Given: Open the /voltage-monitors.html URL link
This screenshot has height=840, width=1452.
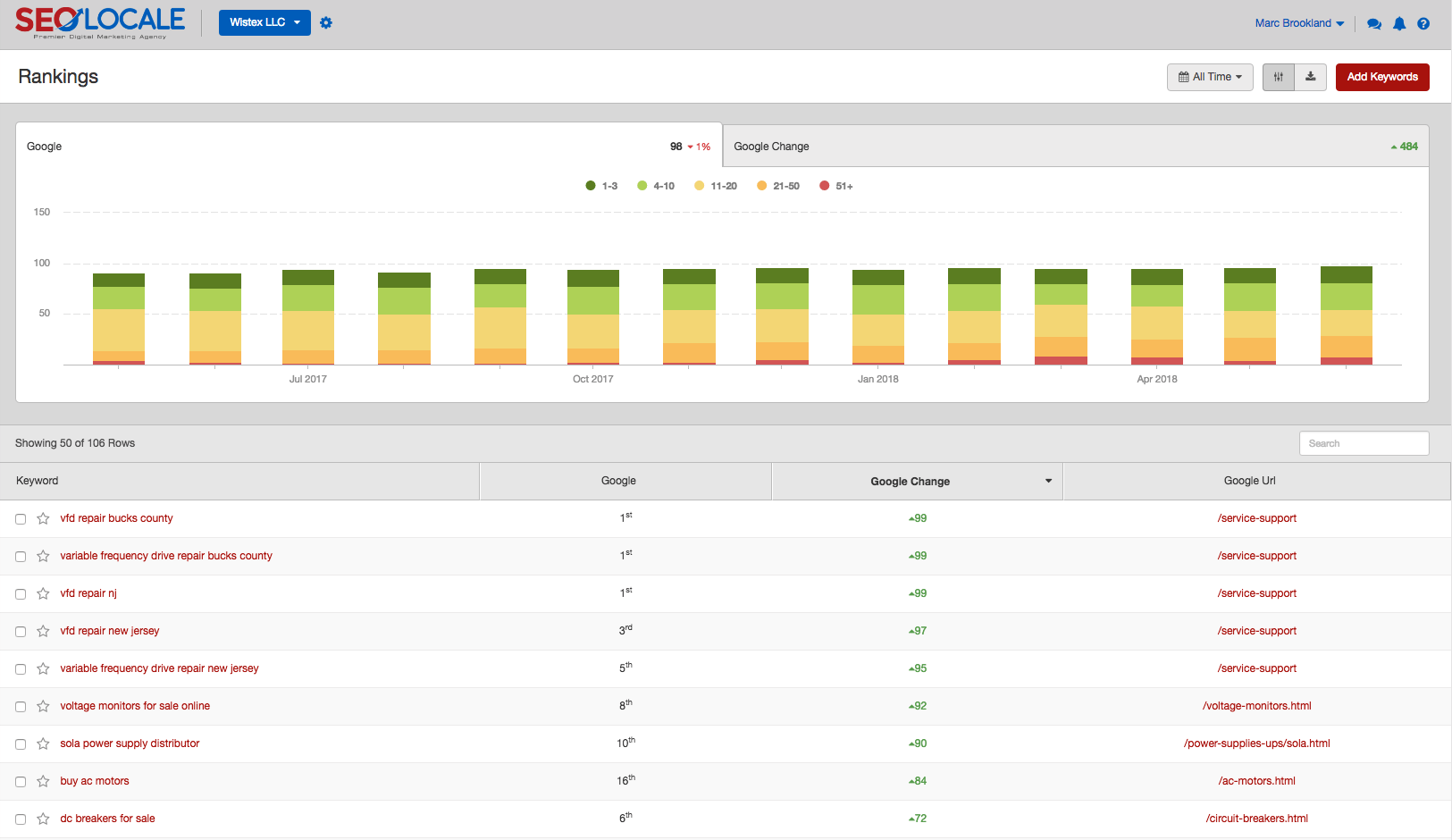Looking at the screenshot, I should point(1256,706).
